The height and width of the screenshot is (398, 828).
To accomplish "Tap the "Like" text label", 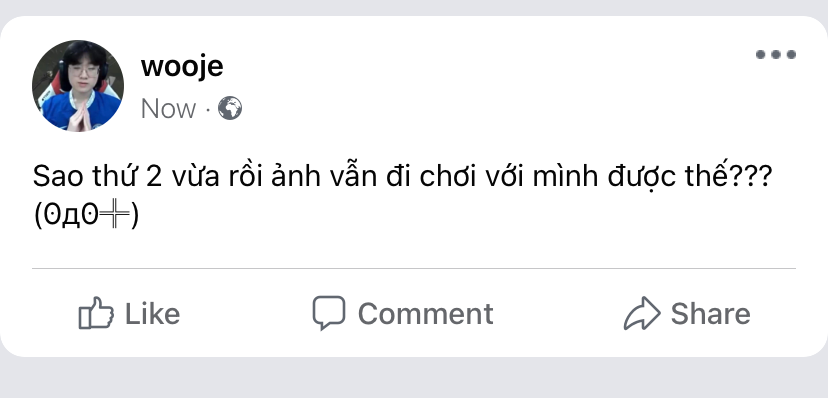I will point(152,314).
